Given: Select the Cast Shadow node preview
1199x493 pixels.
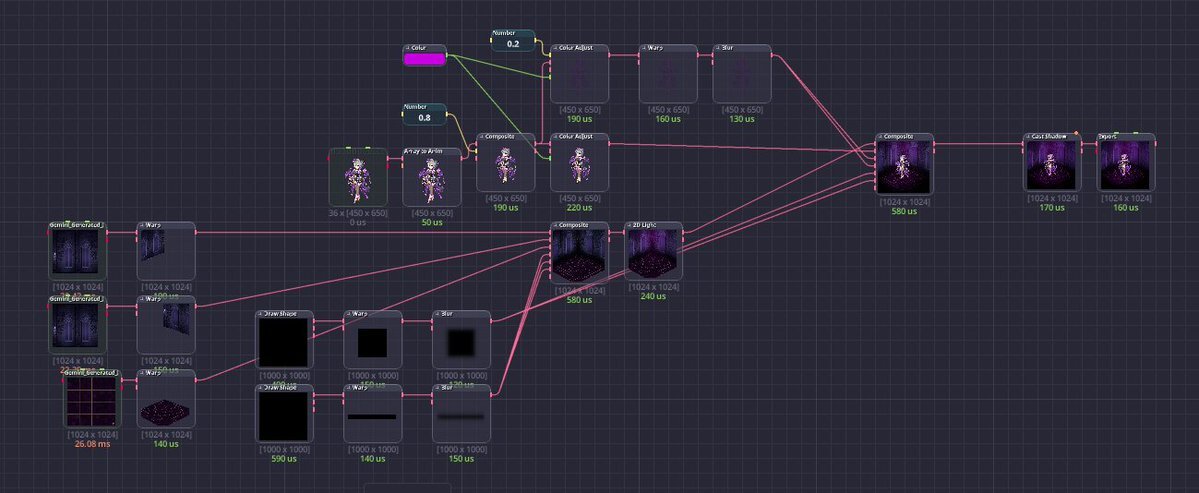Looking at the screenshot, I should point(1053,165).
